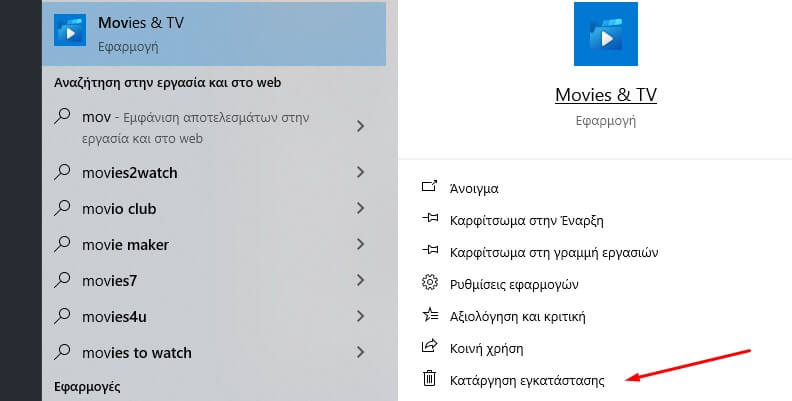The height and width of the screenshot is (401, 792).
Task: Click the open icon beside Άνοιγμα
Action: tap(430, 188)
